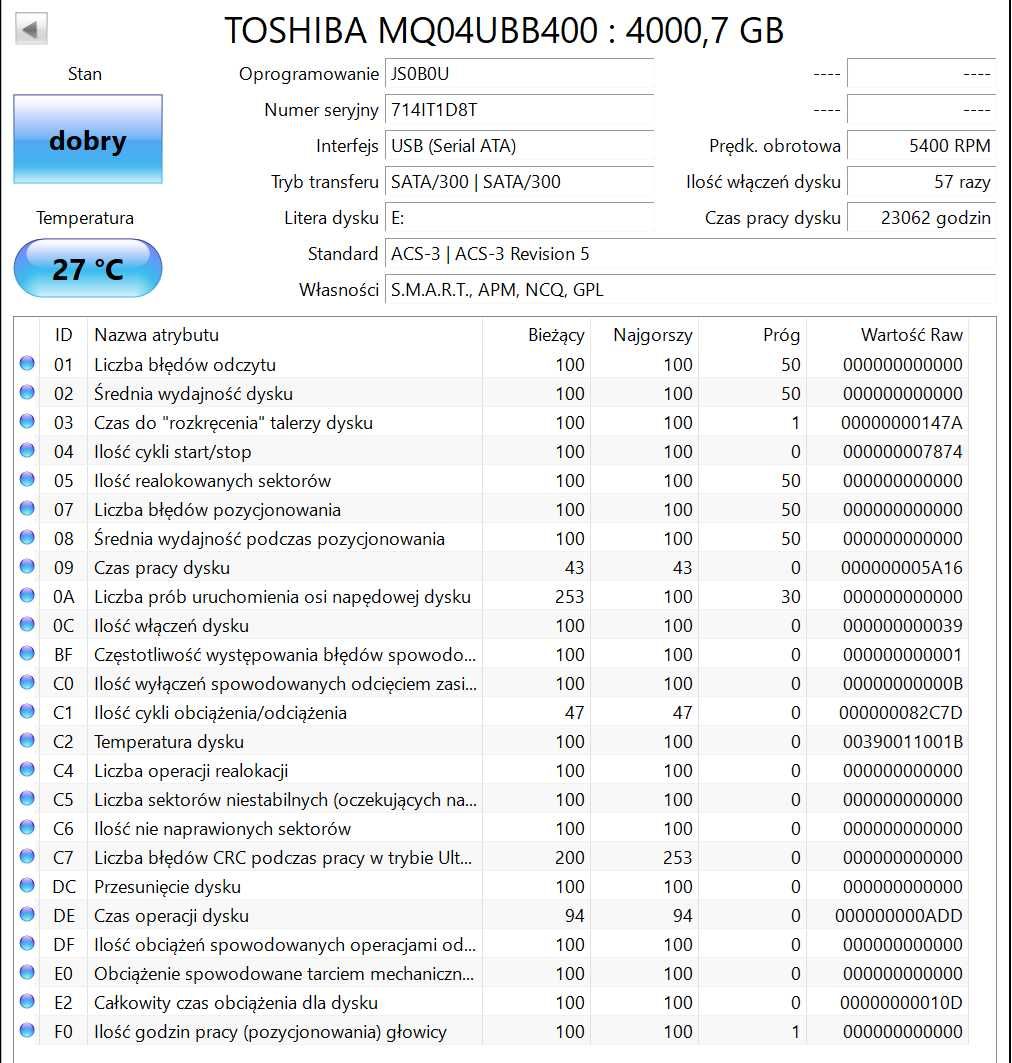The height and width of the screenshot is (1063, 1012).
Task: Click the transfer mode field SATA/300 | SATA/300
Action: click(x=519, y=182)
